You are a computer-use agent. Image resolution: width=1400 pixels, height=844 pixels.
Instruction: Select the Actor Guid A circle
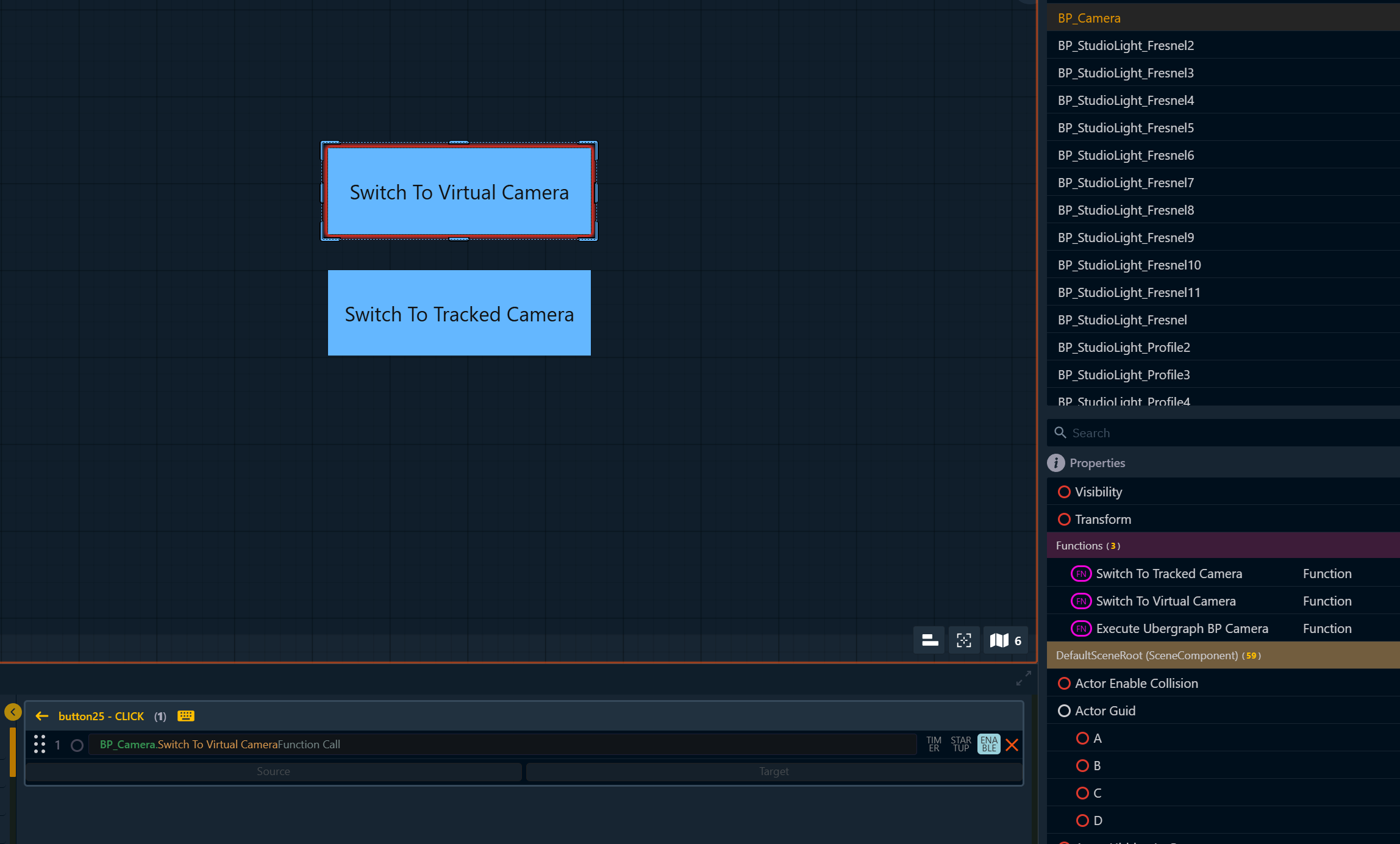1082,738
